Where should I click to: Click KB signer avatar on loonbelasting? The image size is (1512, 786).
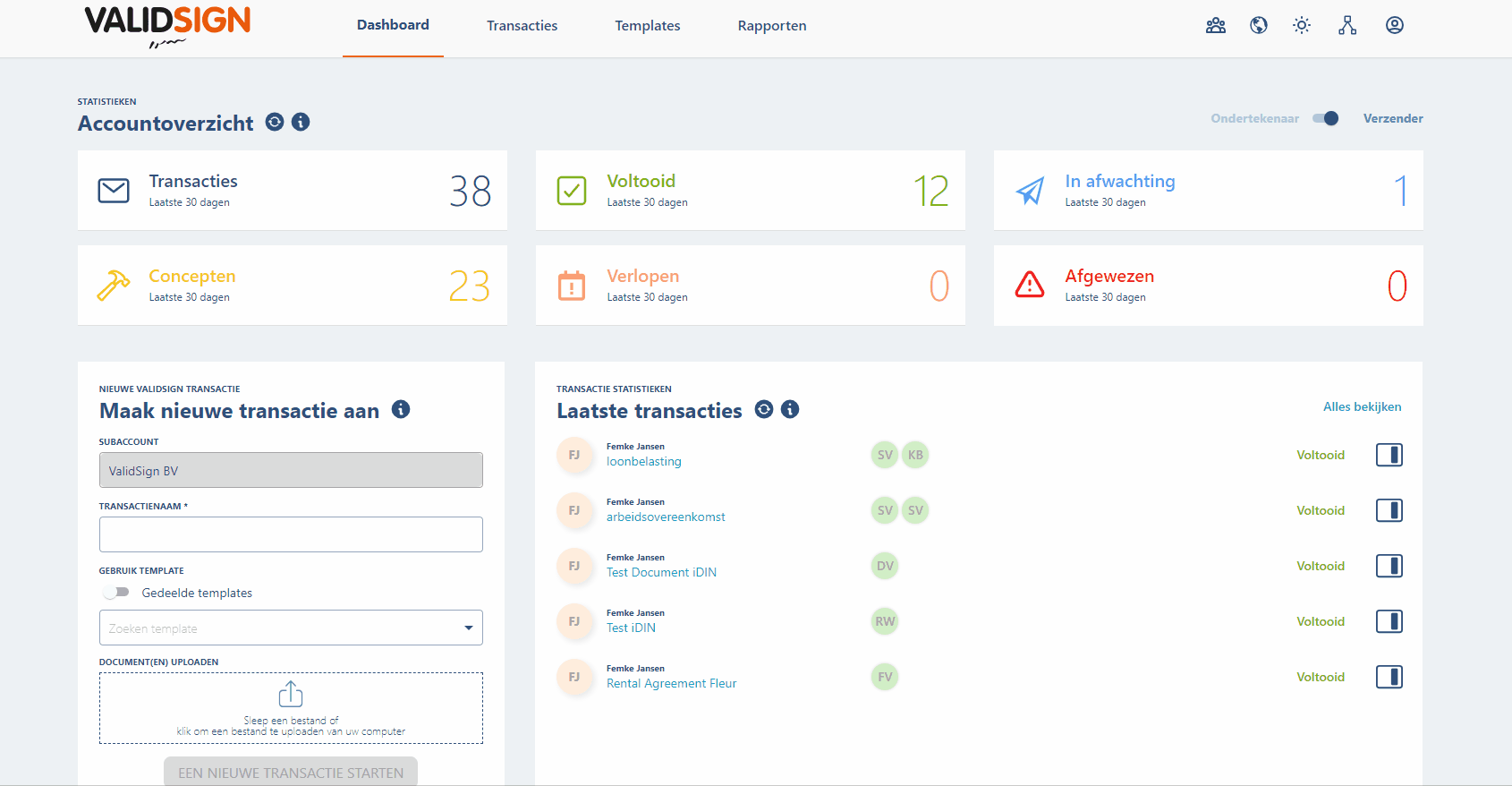[x=915, y=455]
